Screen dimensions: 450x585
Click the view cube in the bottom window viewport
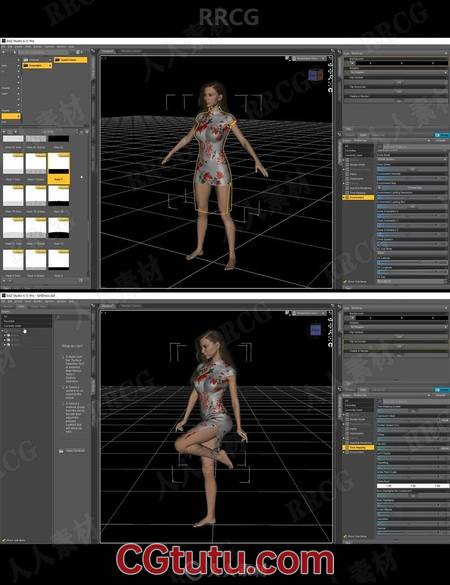pyautogui.click(x=316, y=330)
